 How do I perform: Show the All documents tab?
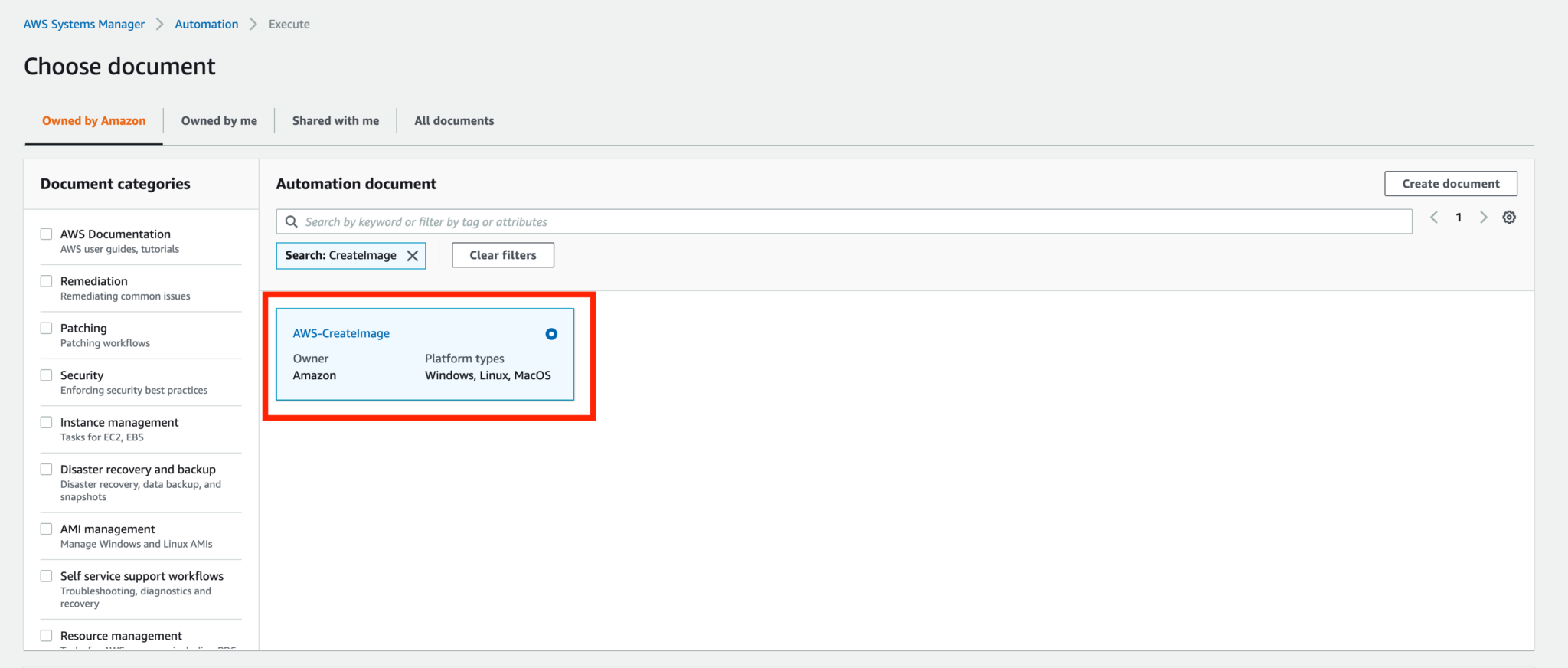[454, 121]
